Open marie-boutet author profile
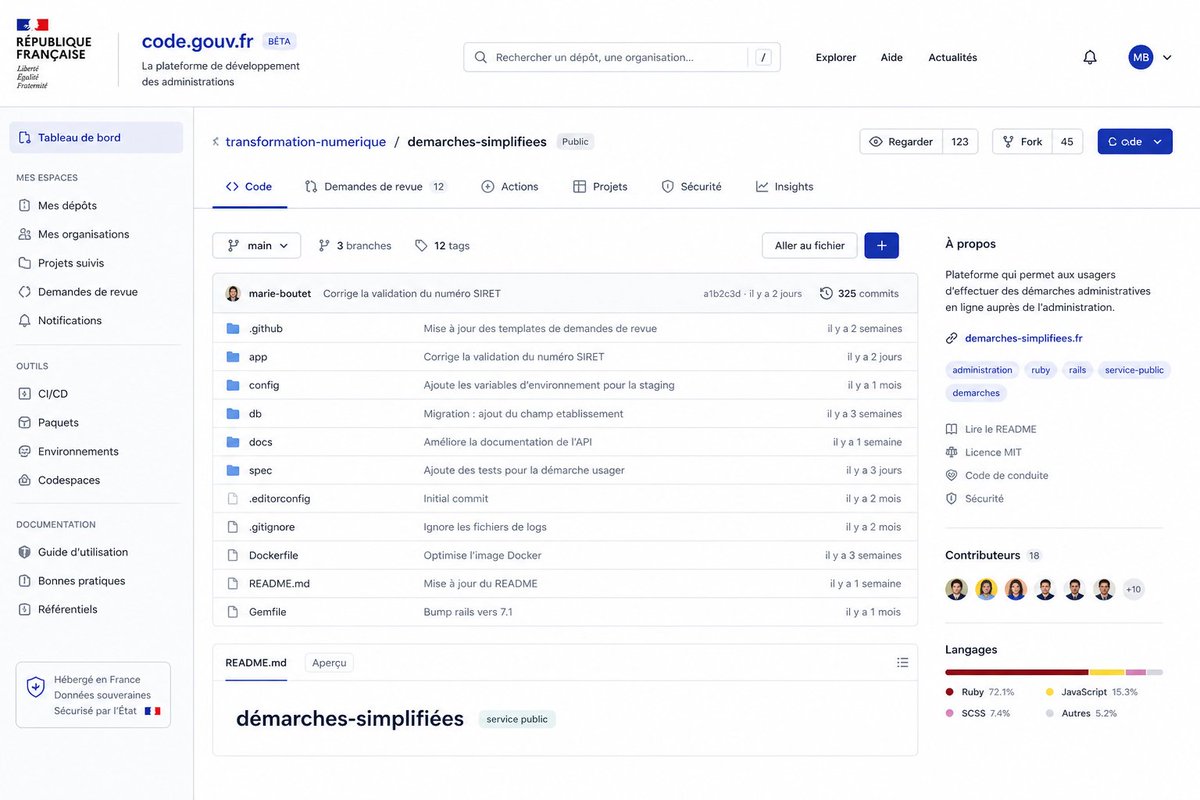 pyautogui.click(x=279, y=294)
